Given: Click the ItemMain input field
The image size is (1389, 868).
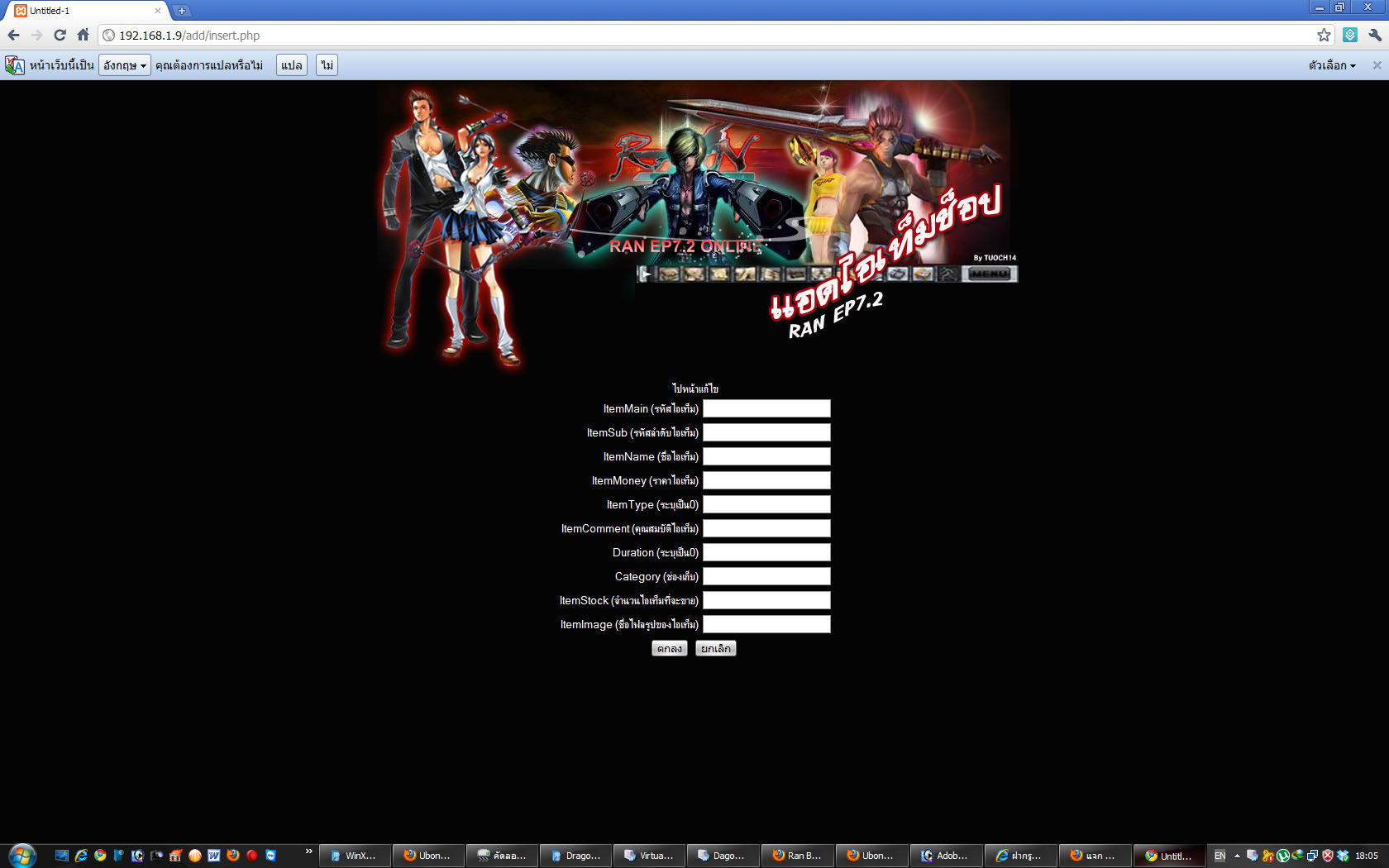Looking at the screenshot, I should coord(766,408).
